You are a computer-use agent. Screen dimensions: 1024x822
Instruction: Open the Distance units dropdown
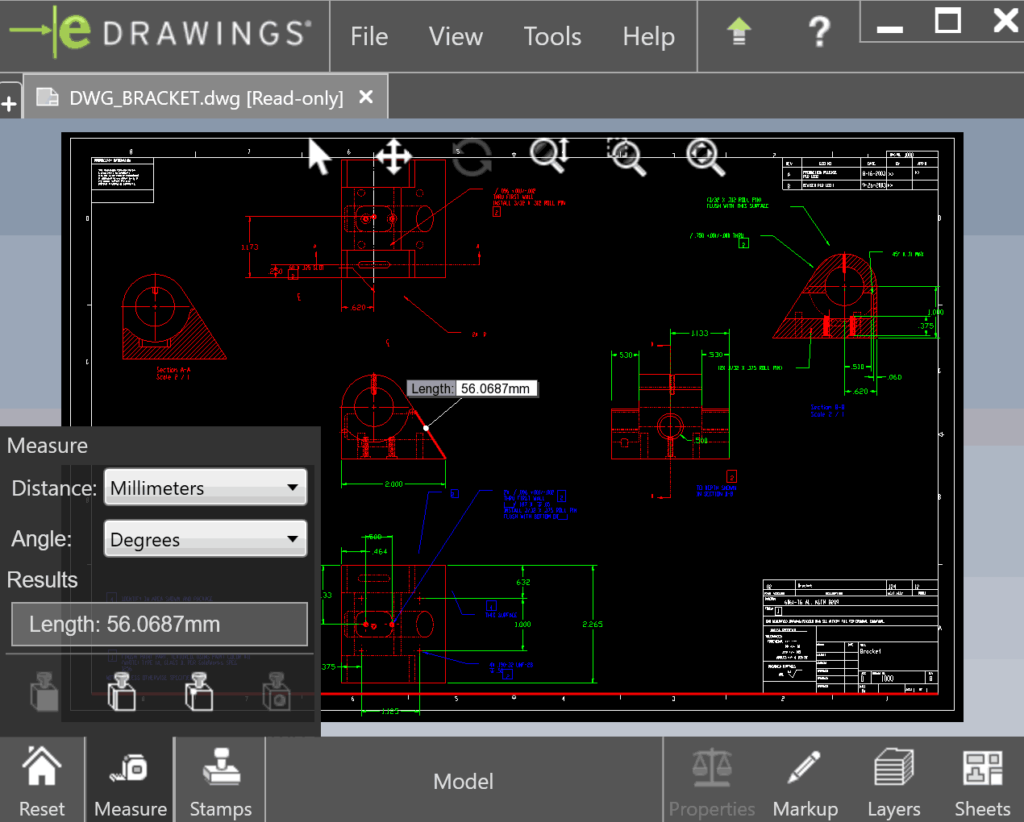(x=204, y=487)
